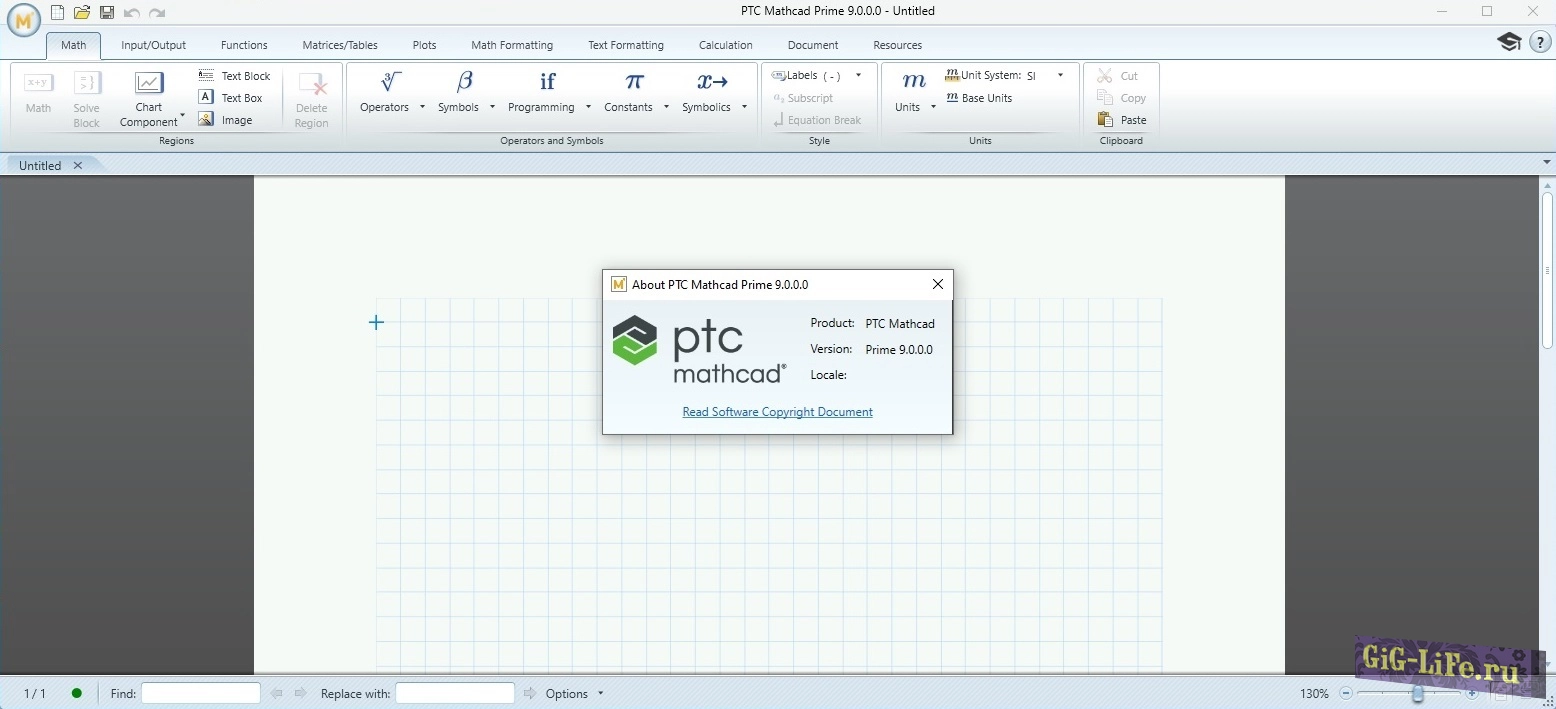
Task: Click the Programming 'if' icon
Action: tap(547, 82)
